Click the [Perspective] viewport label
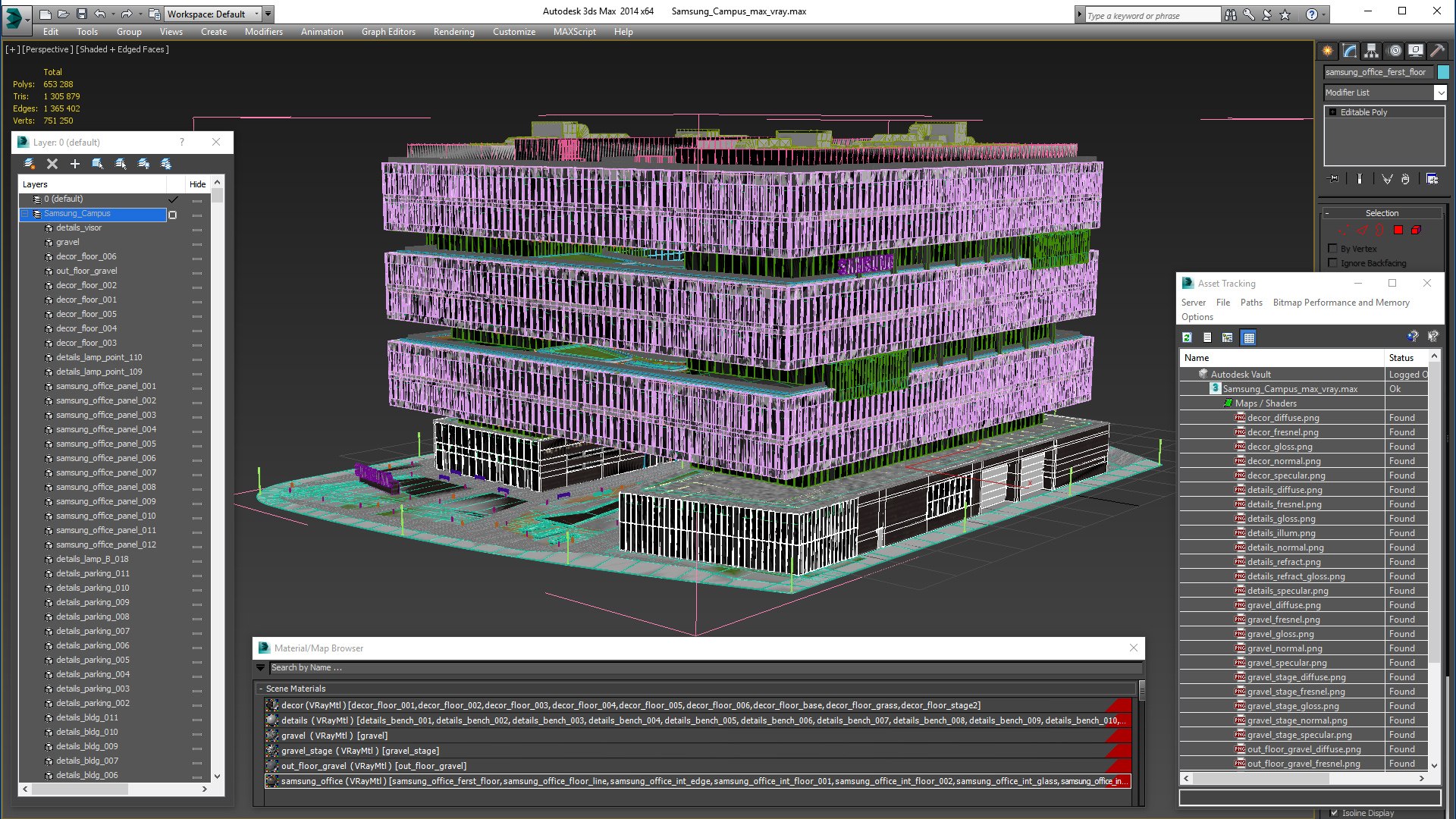This screenshot has width=1456, height=819. point(48,49)
